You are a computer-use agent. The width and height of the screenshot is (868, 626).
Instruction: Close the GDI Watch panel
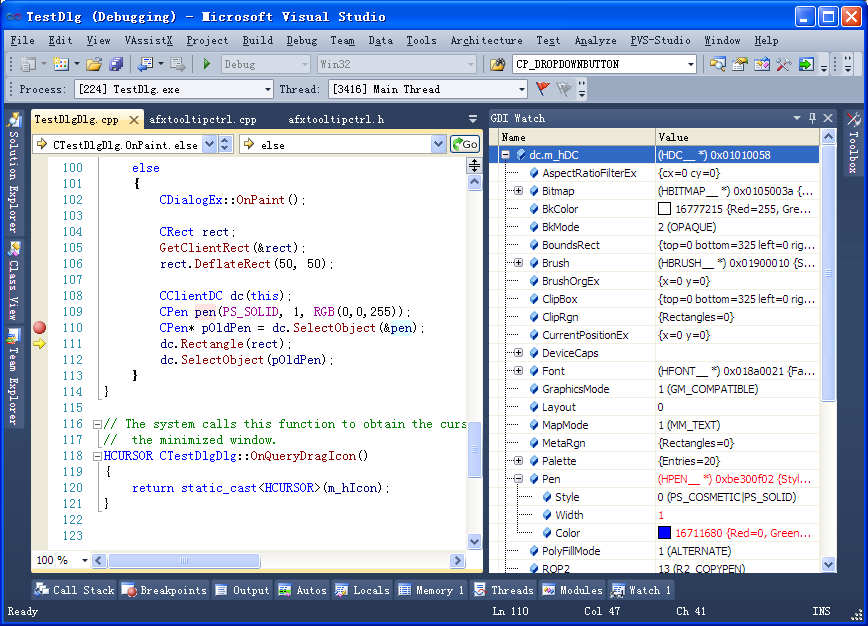(x=828, y=118)
